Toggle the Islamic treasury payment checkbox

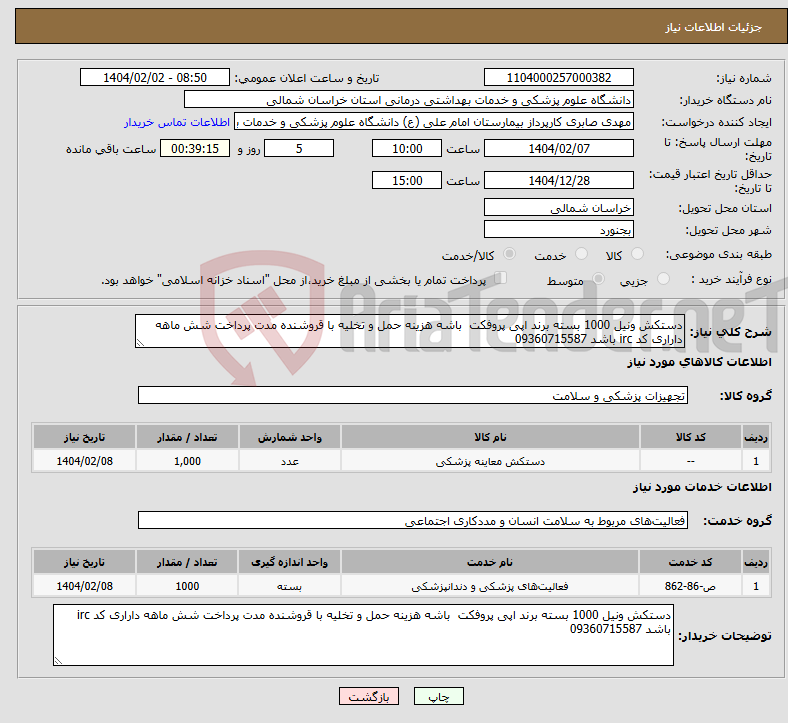pyautogui.click(x=500, y=278)
